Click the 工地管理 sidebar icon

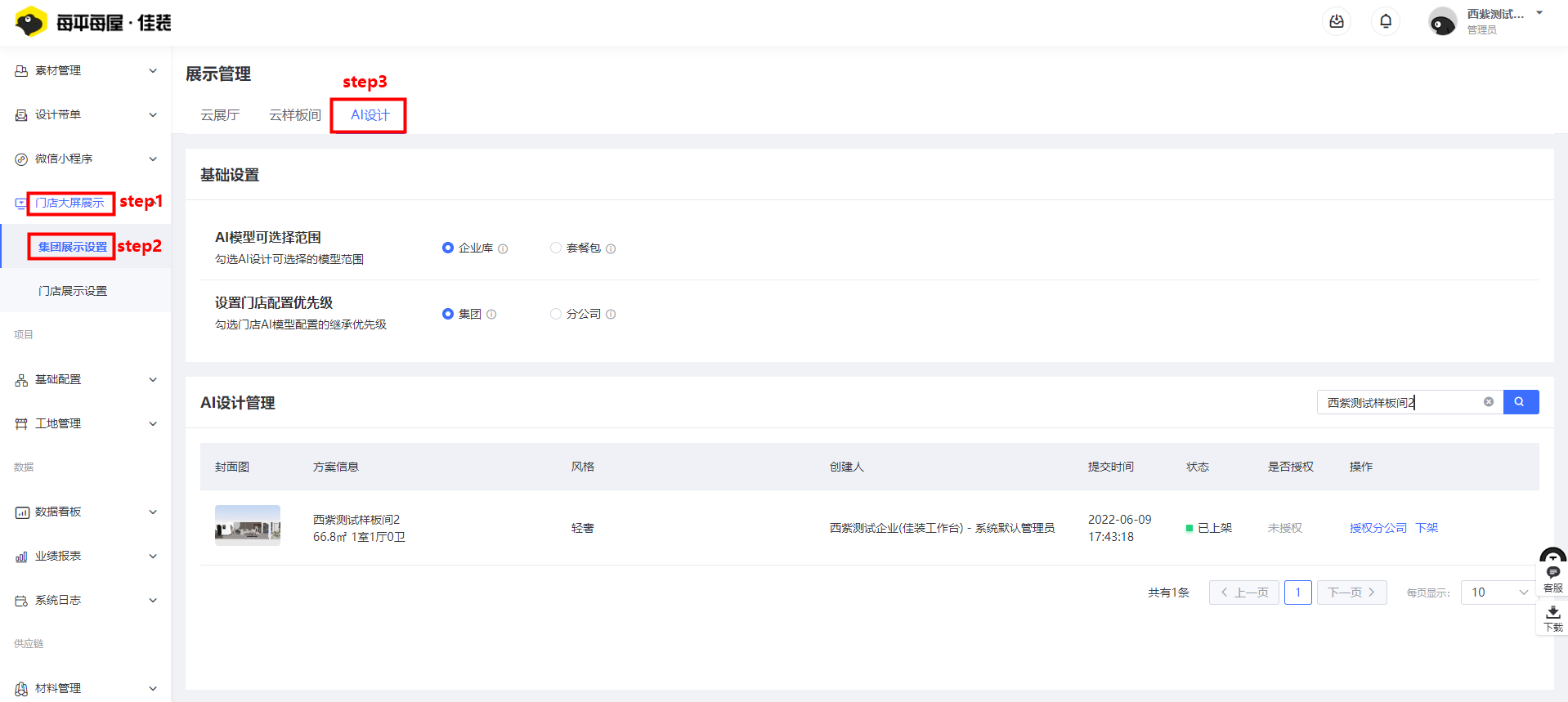21,424
